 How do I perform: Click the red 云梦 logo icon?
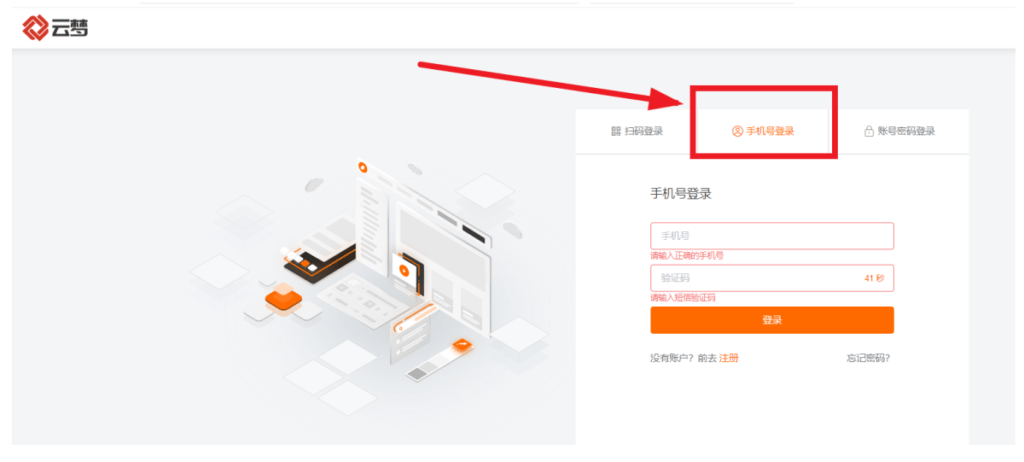[35, 28]
